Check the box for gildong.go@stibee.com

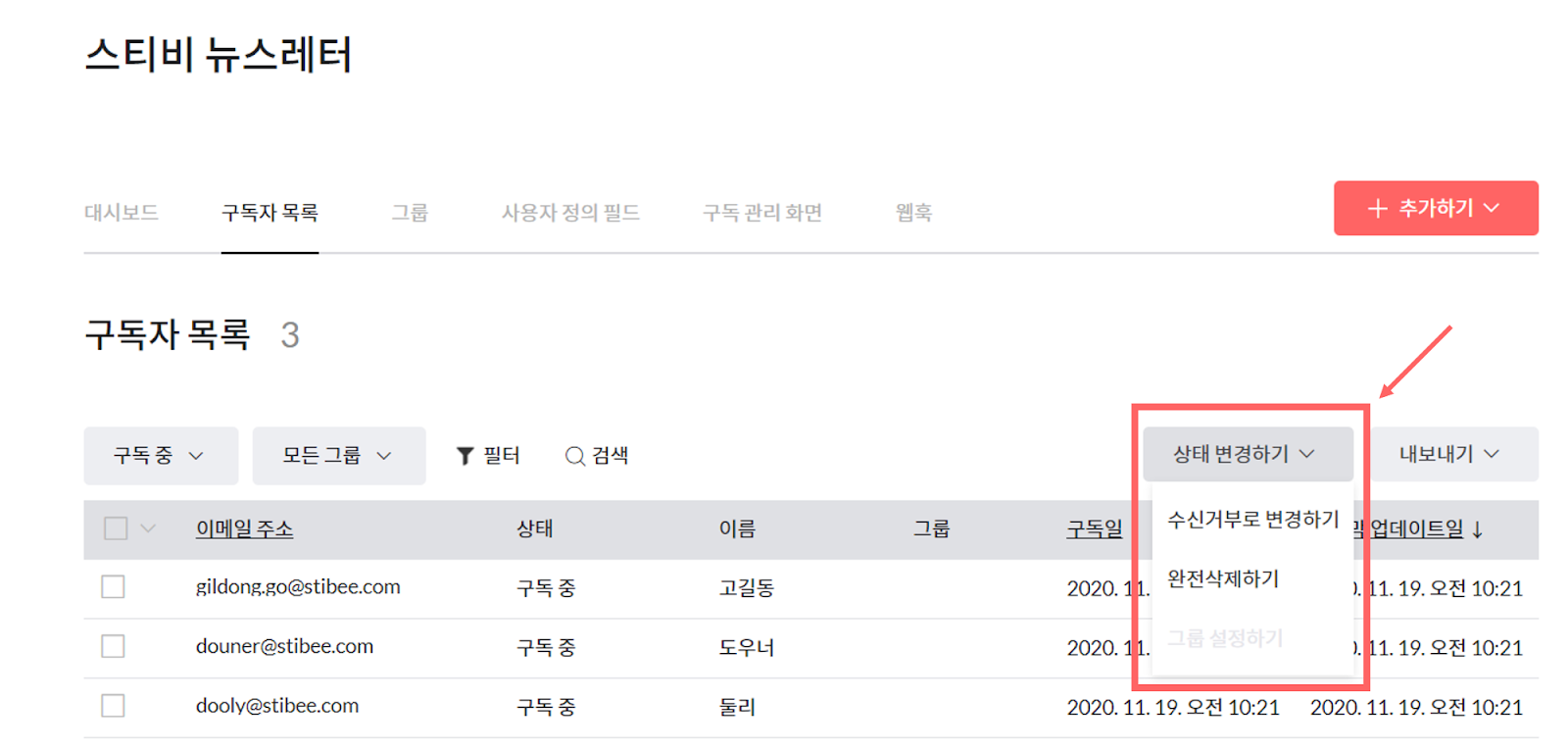click(x=113, y=587)
